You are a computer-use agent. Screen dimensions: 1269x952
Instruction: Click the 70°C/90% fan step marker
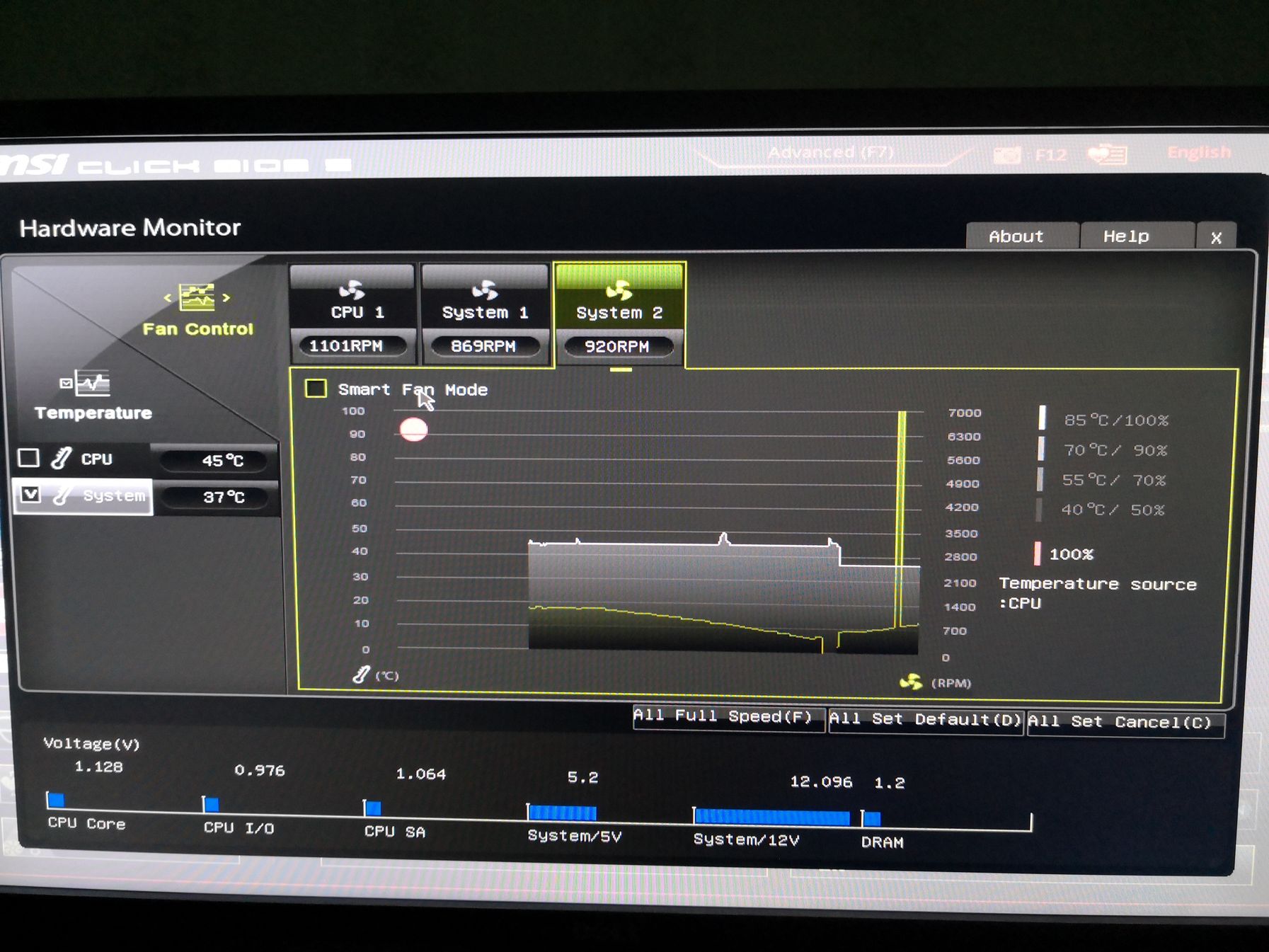(1041, 448)
